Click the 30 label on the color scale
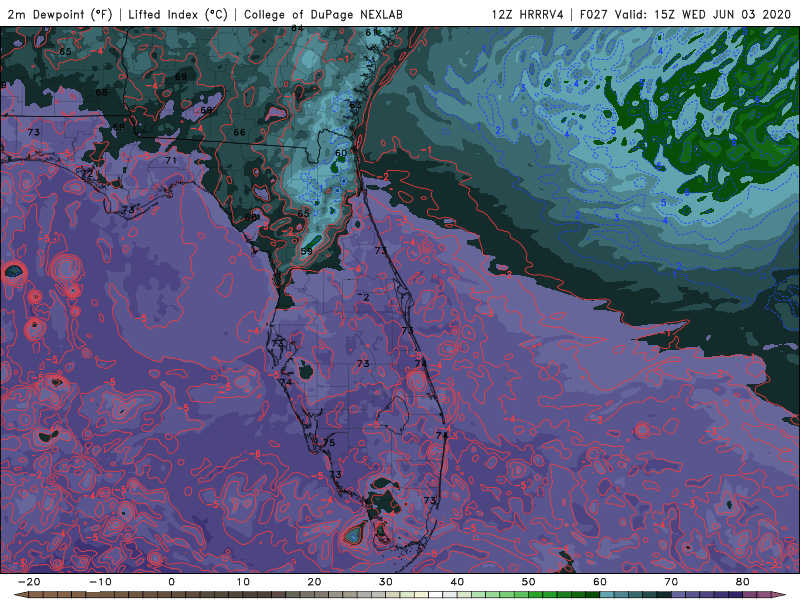Viewport: 800px width, 600px height. point(386,582)
